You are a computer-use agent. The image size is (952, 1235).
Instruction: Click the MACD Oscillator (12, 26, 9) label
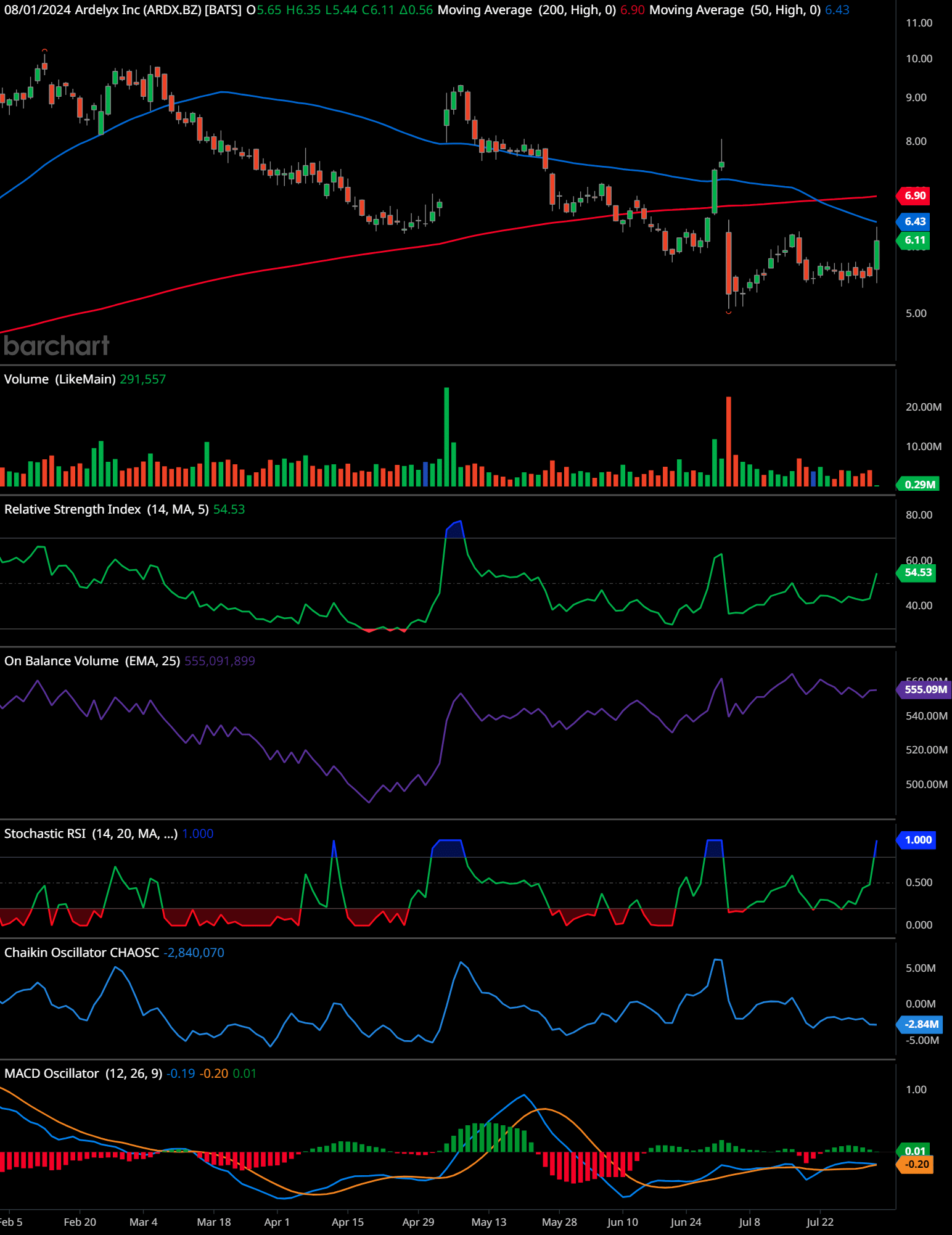[x=83, y=1073]
